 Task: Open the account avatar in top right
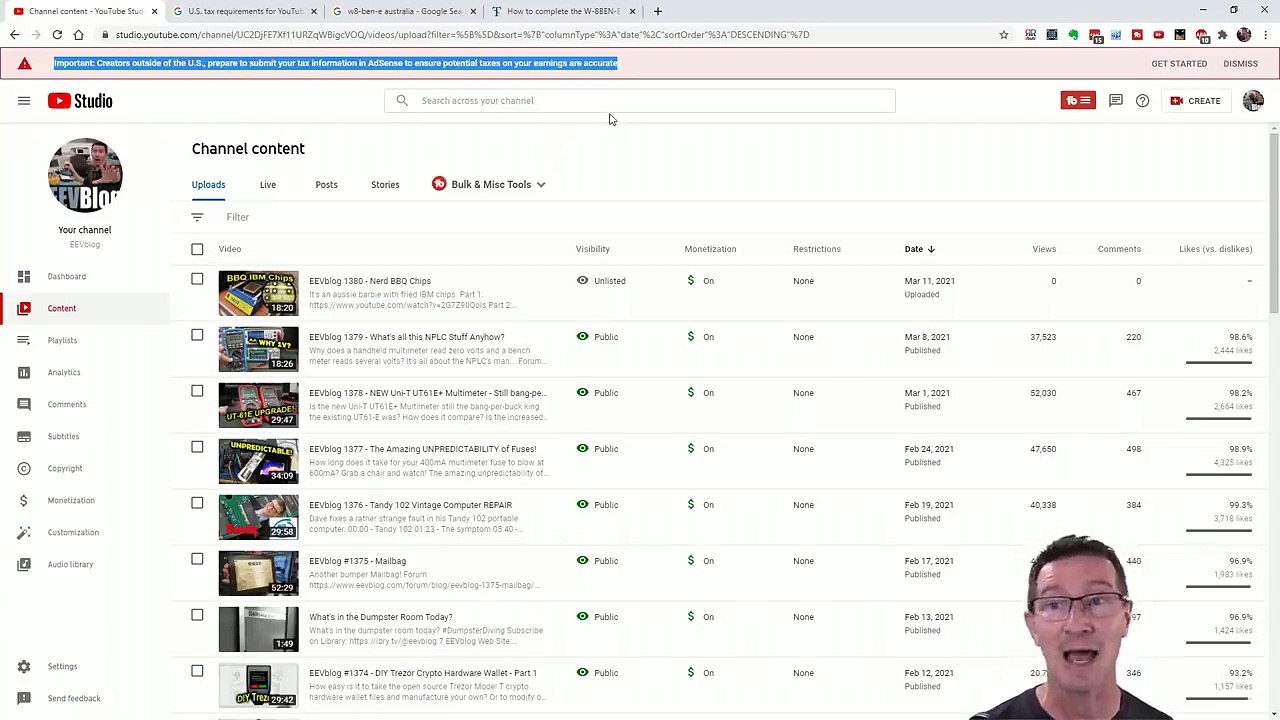tap(1253, 101)
